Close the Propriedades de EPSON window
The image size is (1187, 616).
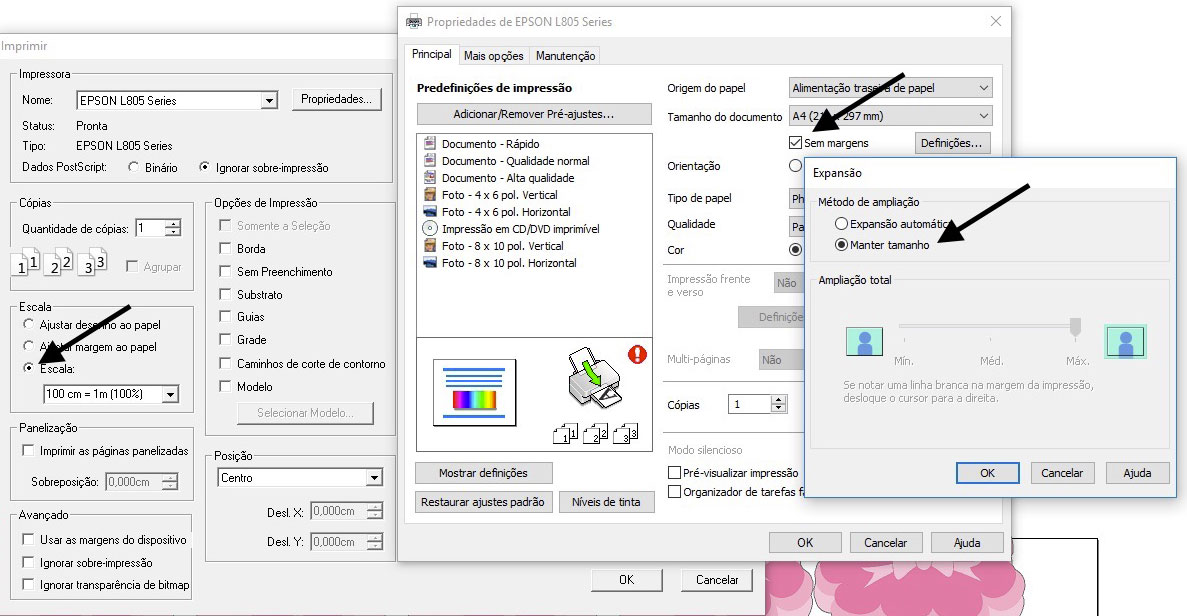coord(995,21)
